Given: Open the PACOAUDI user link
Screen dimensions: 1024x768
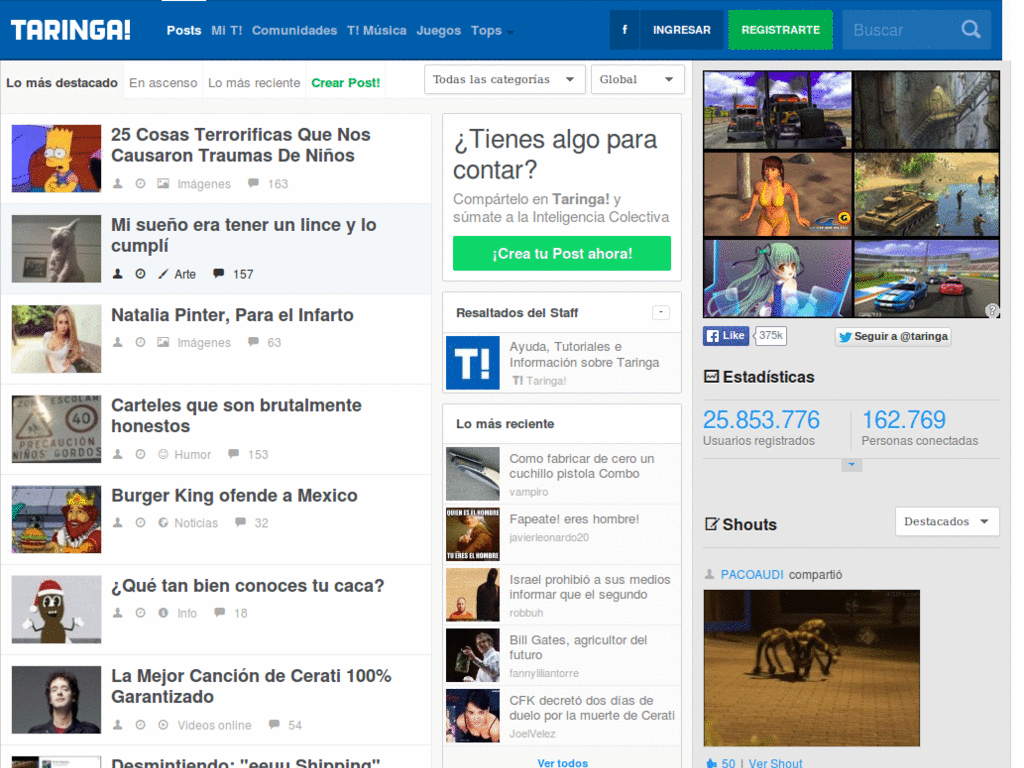Looking at the screenshot, I should click(x=752, y=574).
